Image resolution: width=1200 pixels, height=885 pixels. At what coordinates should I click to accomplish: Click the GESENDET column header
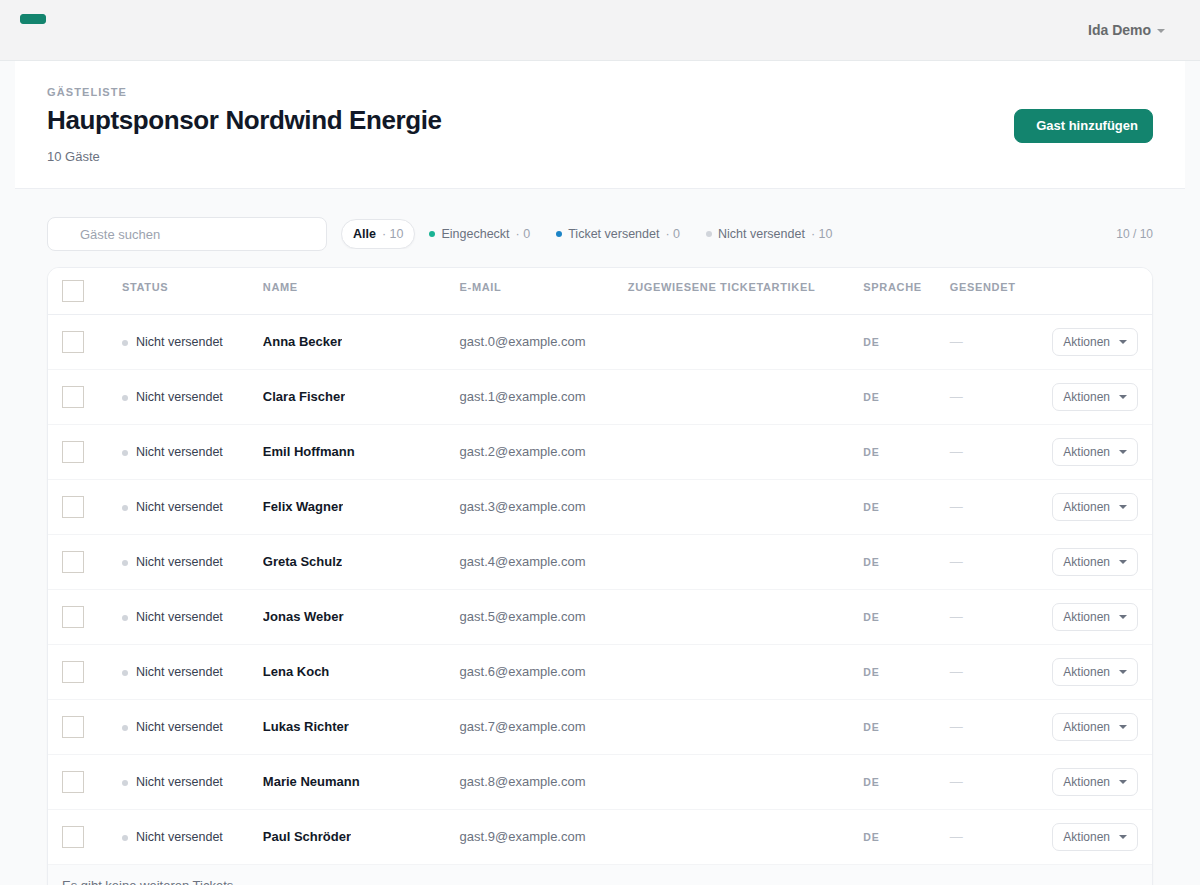click(982, 287)
